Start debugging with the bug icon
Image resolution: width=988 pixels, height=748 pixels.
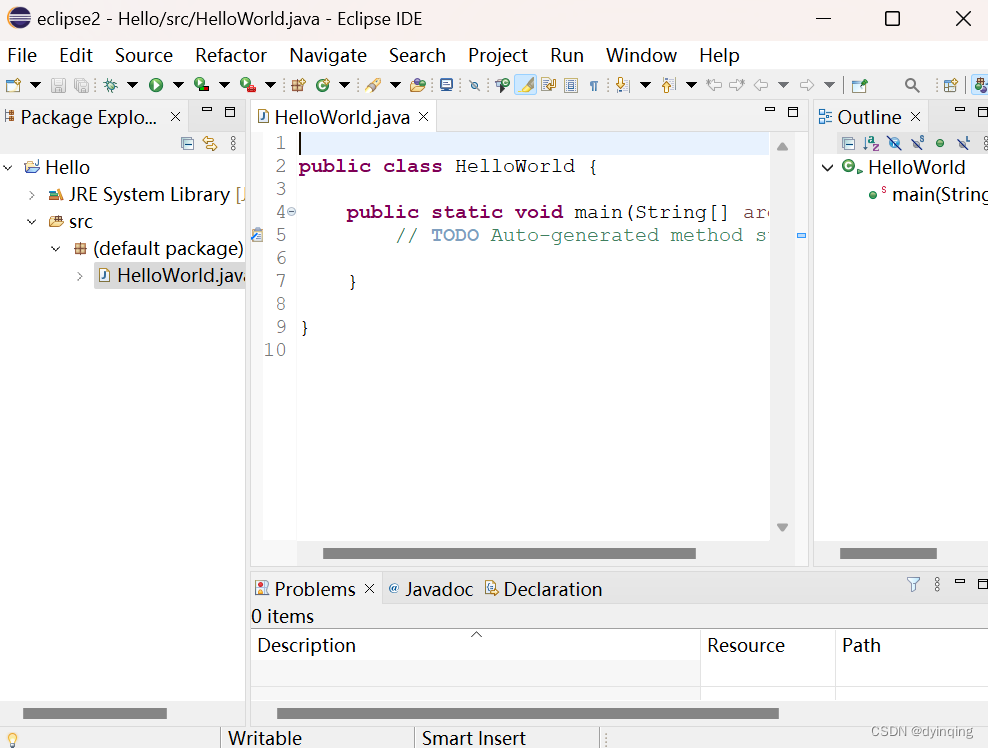coord(110,85)
